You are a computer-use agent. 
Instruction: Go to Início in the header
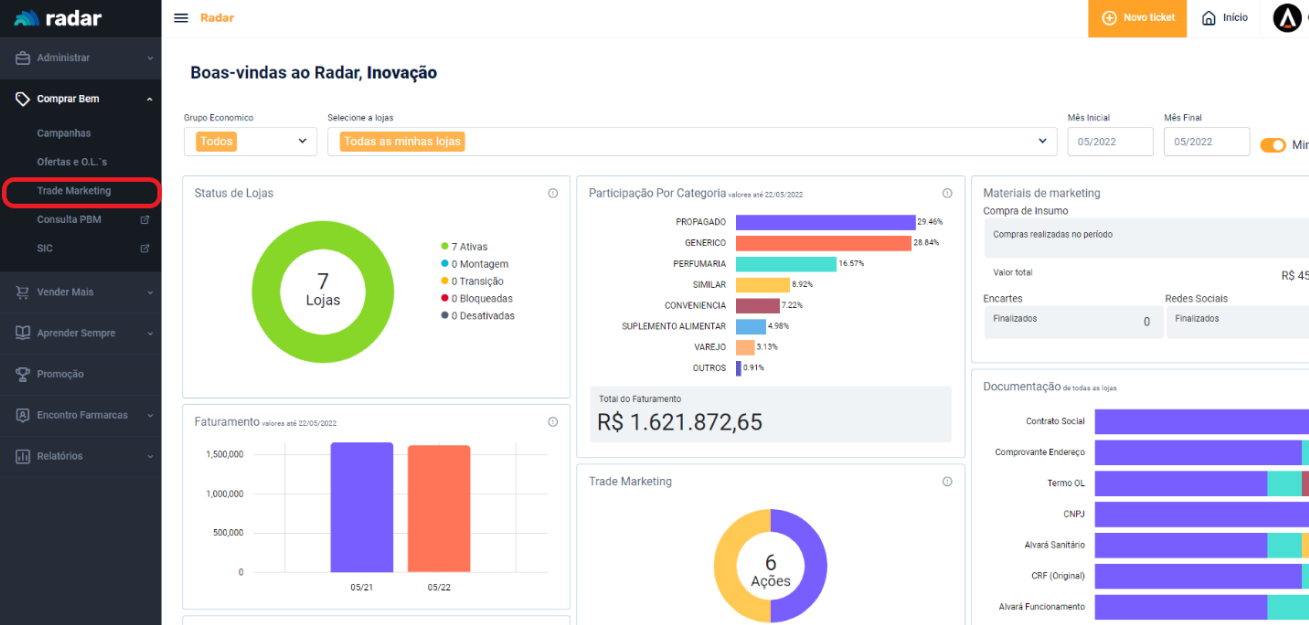click(x=1225, y=18)
